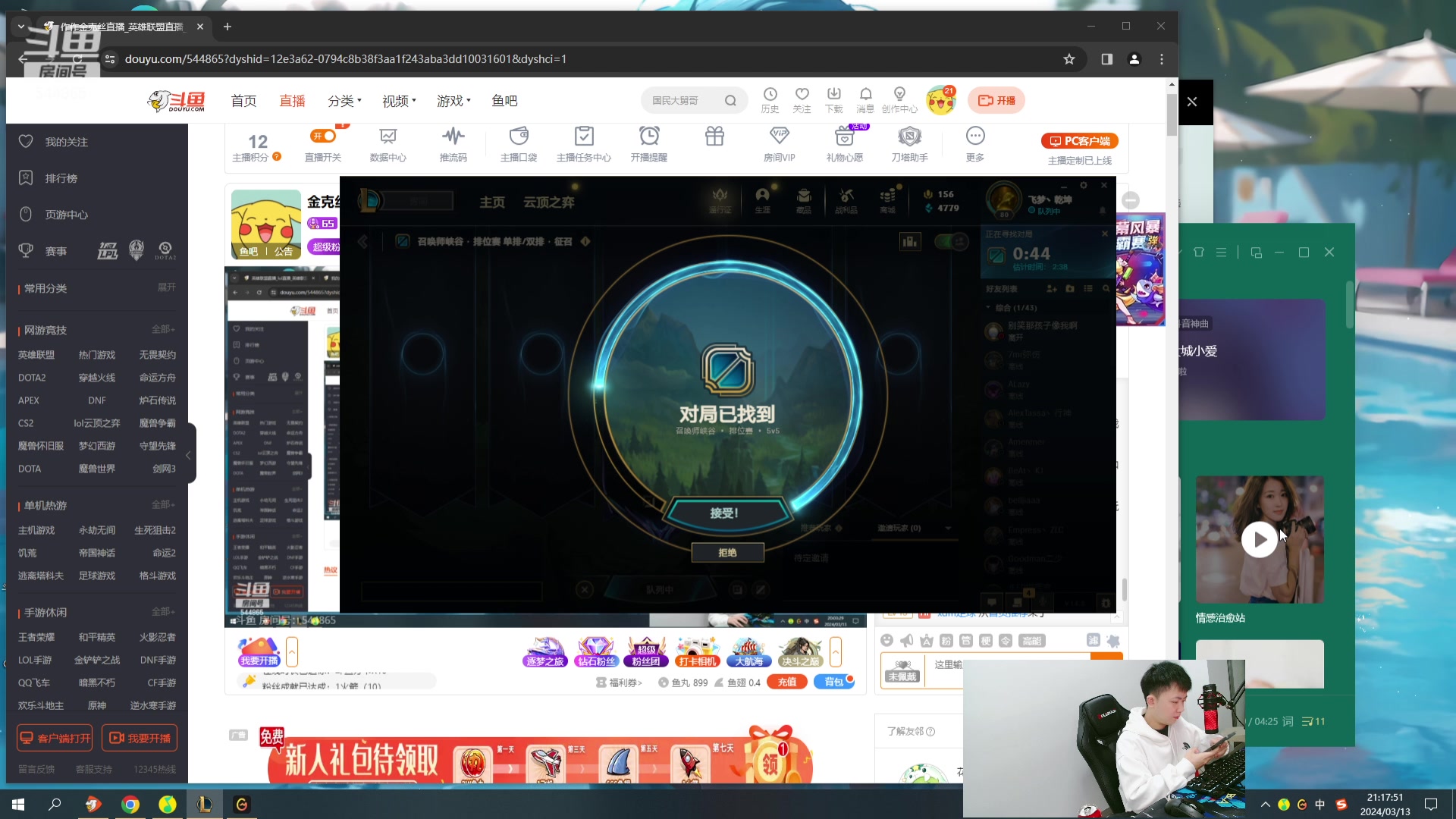Viewport: 1456px width, 819px height.
Task: Show all 手游休闲 categories via 全部
Action: (163, 611)
